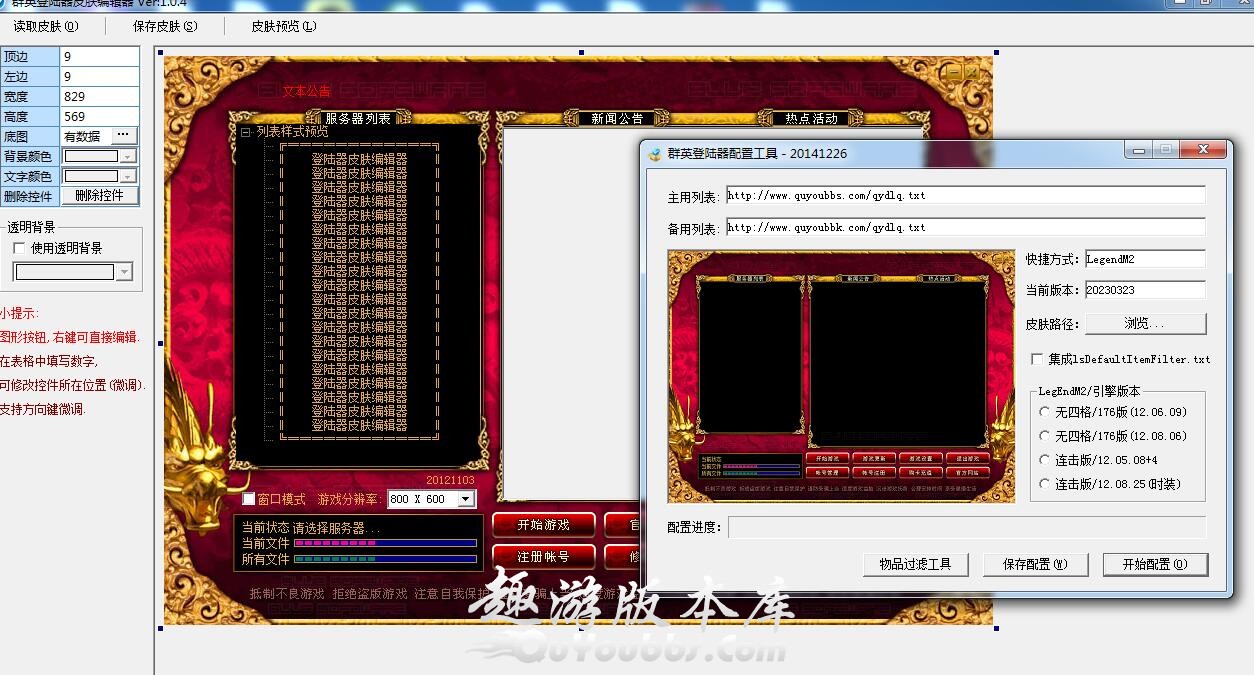The height and width of the screenshot is (675, 1254).
Task: Toggle the 窗口模式 checkbox
Action: (249, 499)
